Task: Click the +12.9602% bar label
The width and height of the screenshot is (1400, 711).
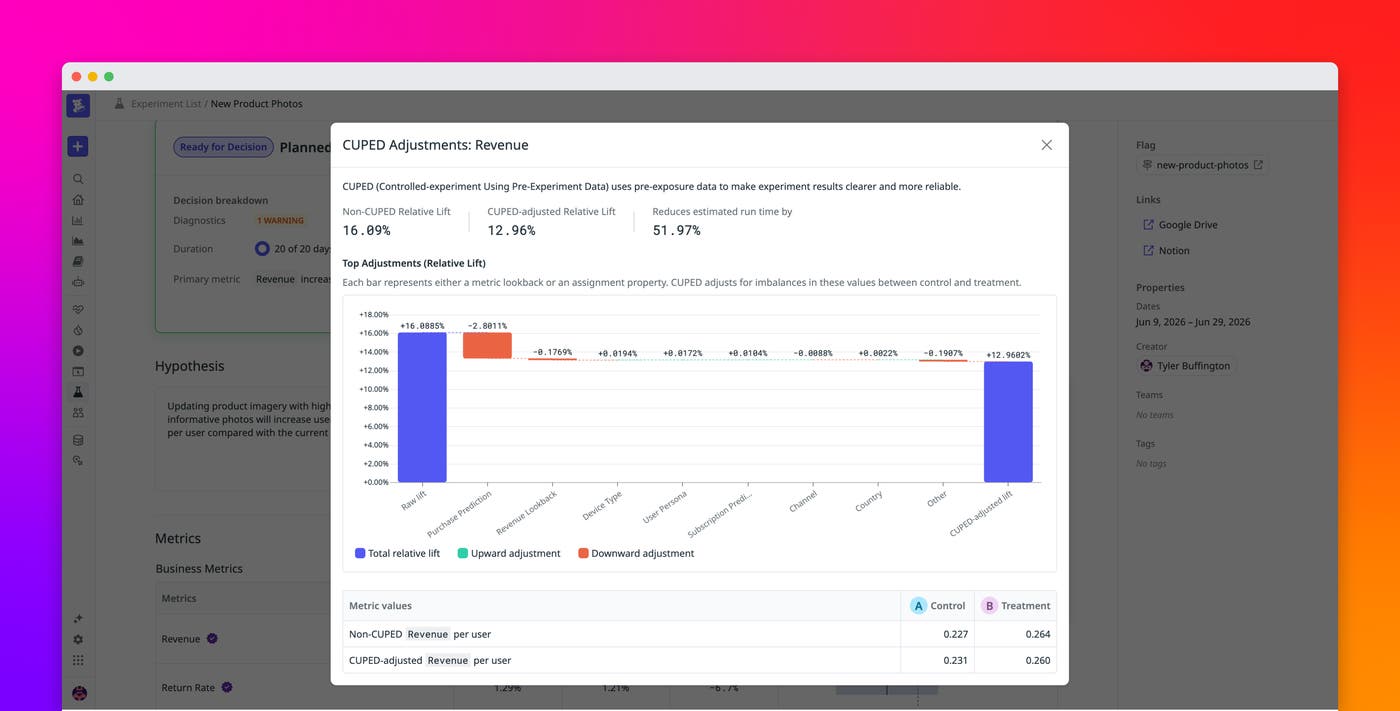Action: [x=1008, y=355]
